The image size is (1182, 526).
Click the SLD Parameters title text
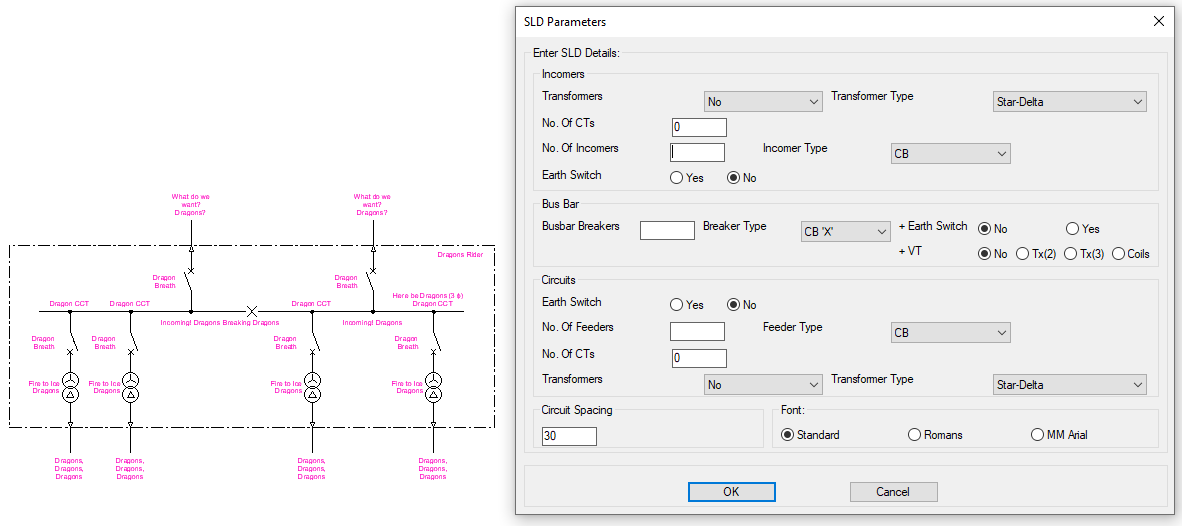(x=565, y=22)
